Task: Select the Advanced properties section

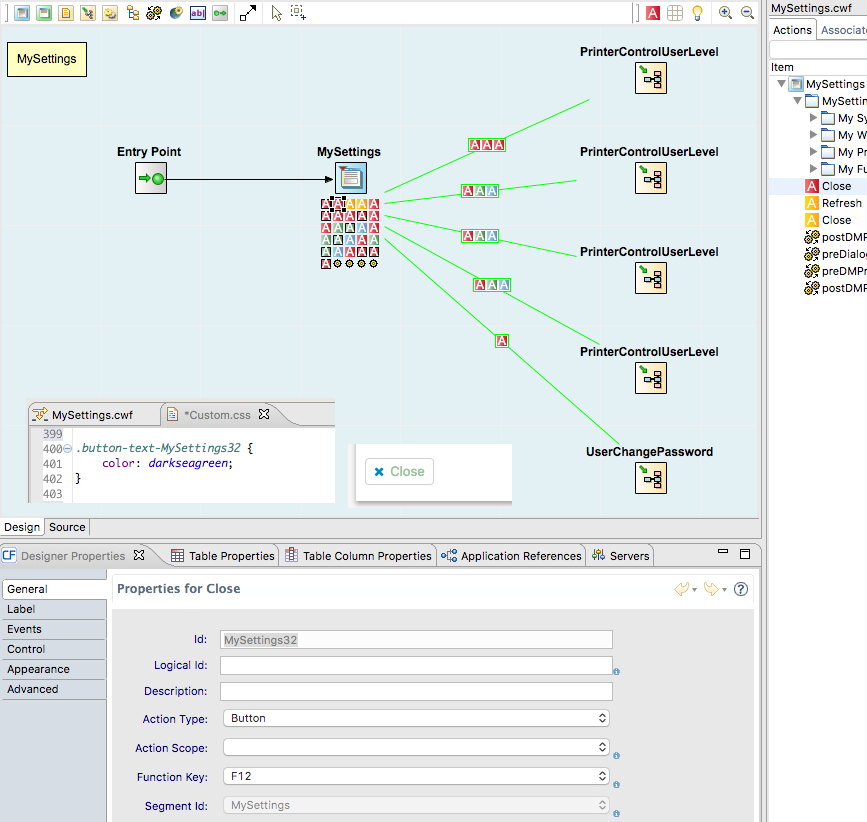Action: pyautogui.click(x=54, y=689)
